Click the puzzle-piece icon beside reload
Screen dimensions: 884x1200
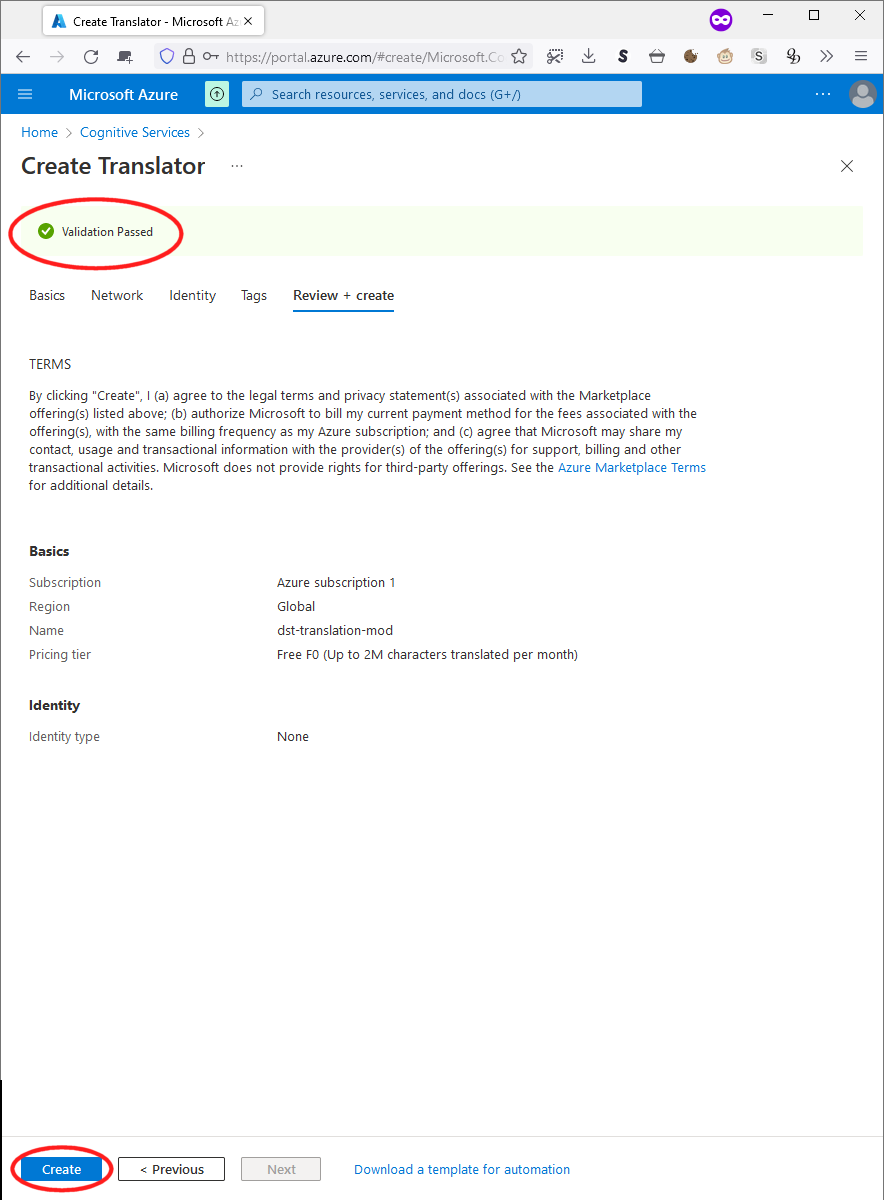point(125,57)
